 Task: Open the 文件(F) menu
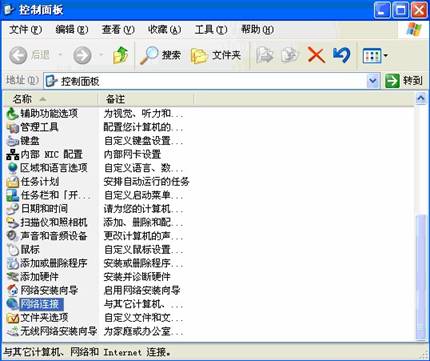click(25, 30)
